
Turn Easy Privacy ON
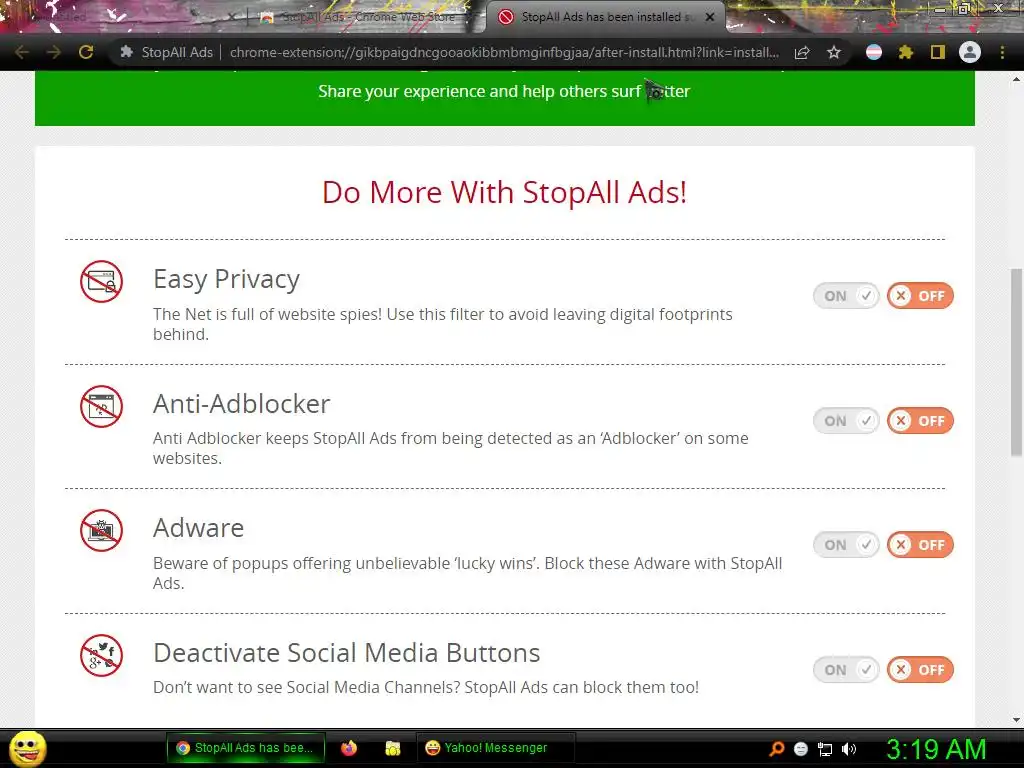point(846,296)
